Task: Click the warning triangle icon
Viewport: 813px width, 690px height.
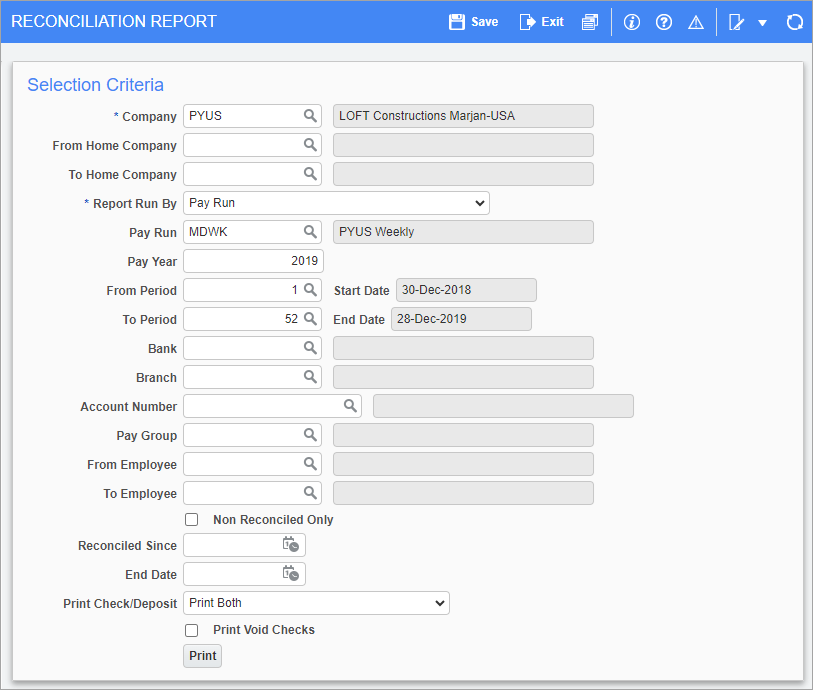Action: tap(696, 22)
